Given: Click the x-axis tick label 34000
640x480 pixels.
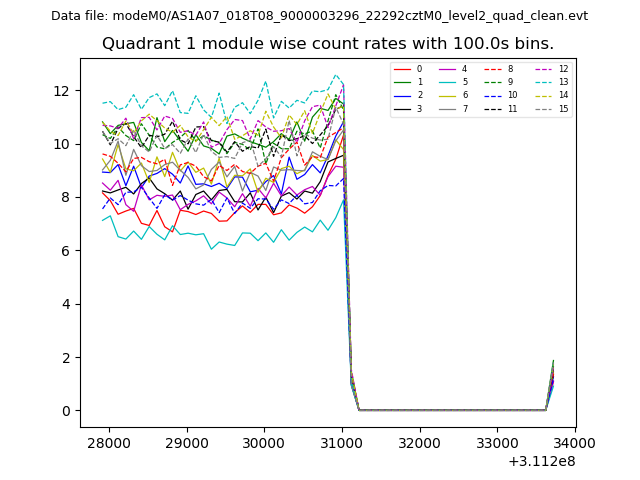Looking at the screenshot, I should coord(574,443).
